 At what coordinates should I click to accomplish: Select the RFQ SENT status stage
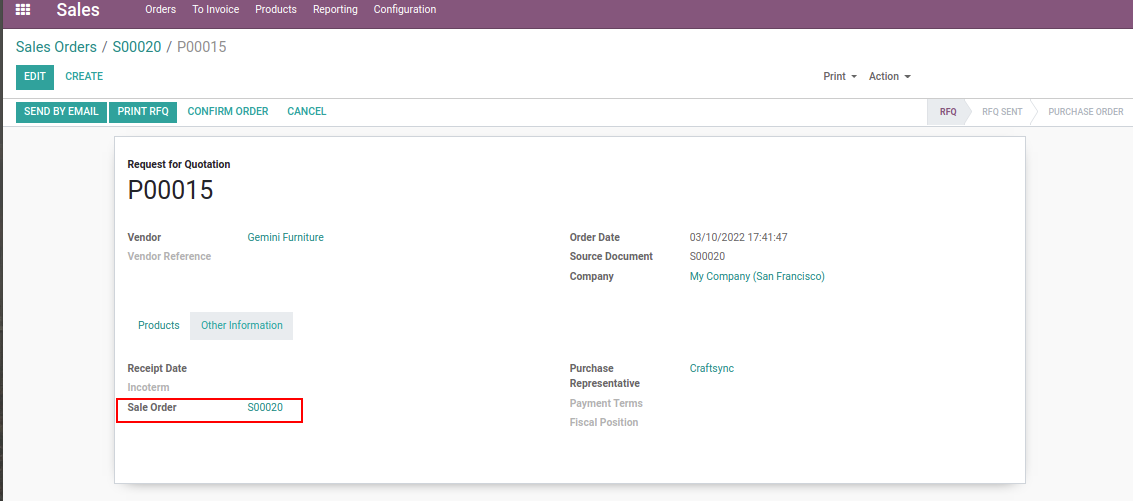[1001, 112]
